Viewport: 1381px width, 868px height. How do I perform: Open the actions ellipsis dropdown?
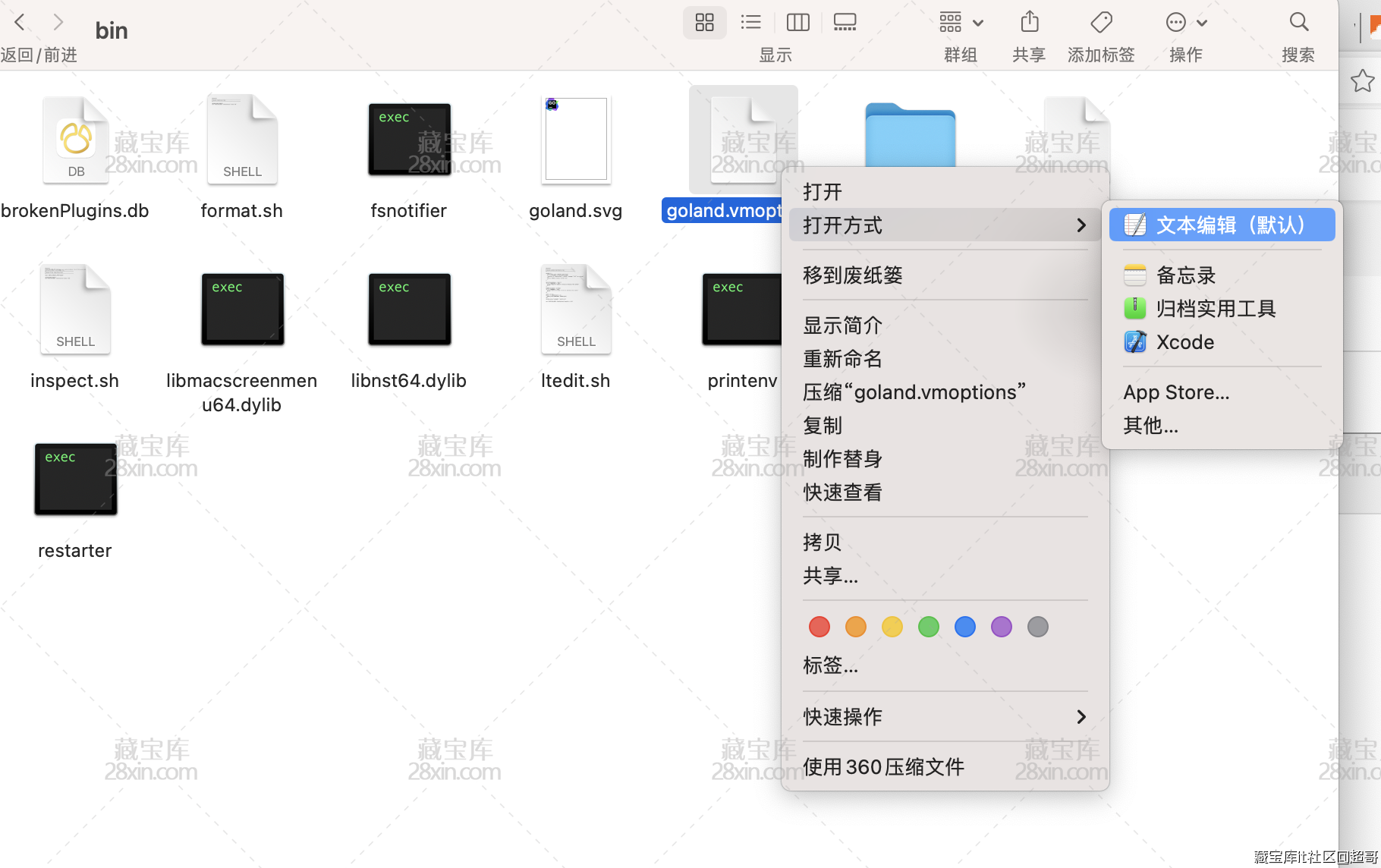click(1185, 23)
